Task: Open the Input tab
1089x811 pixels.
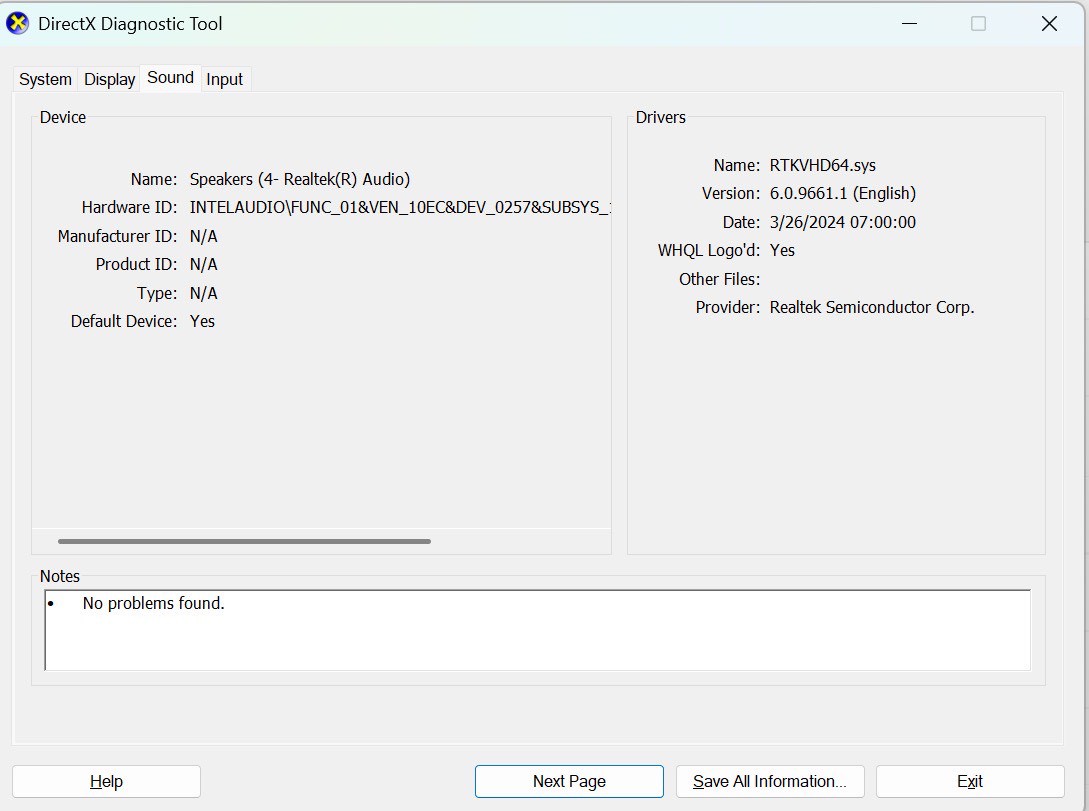Action: point(225,79)
